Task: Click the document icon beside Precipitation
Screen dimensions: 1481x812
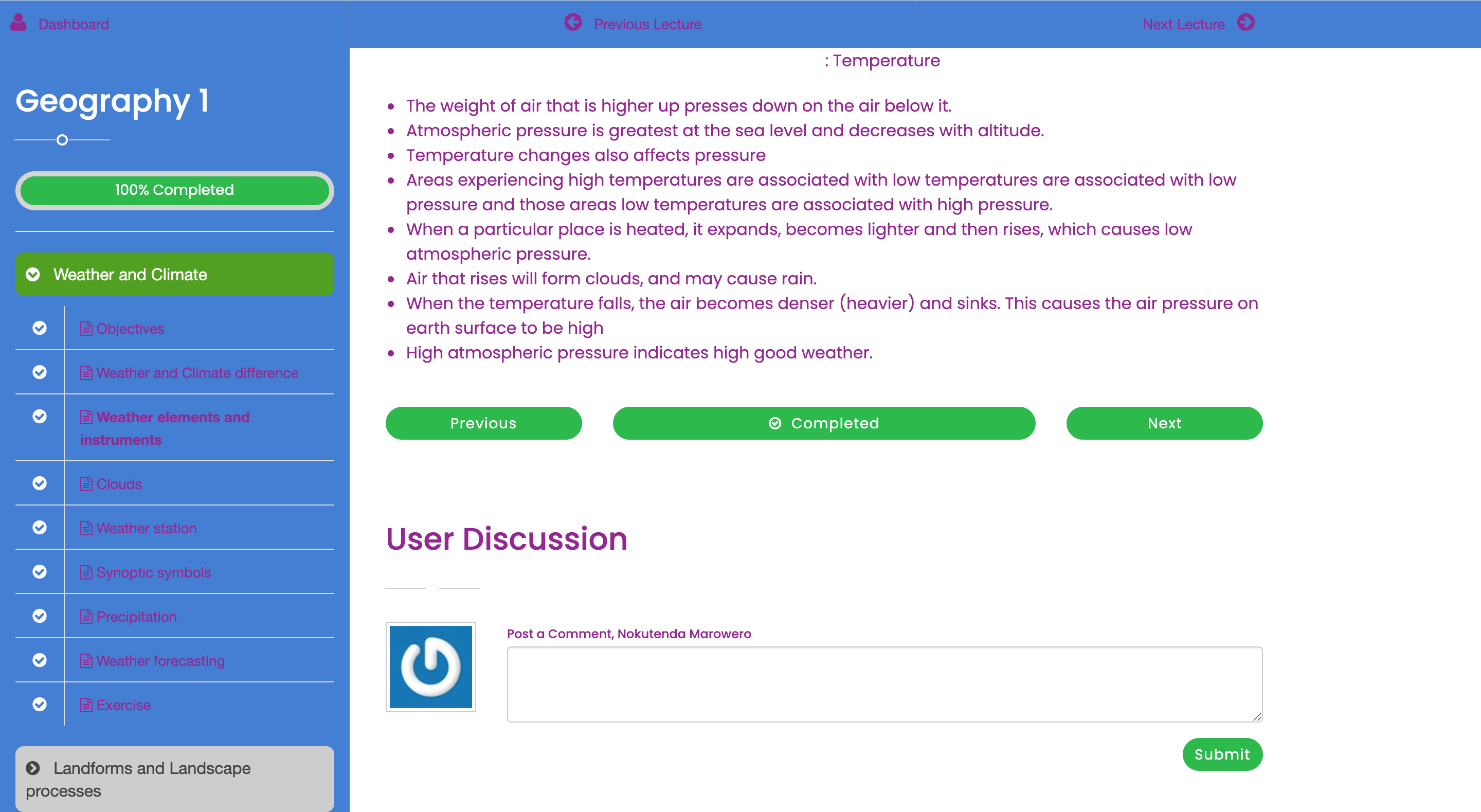Action: [86, 617]
